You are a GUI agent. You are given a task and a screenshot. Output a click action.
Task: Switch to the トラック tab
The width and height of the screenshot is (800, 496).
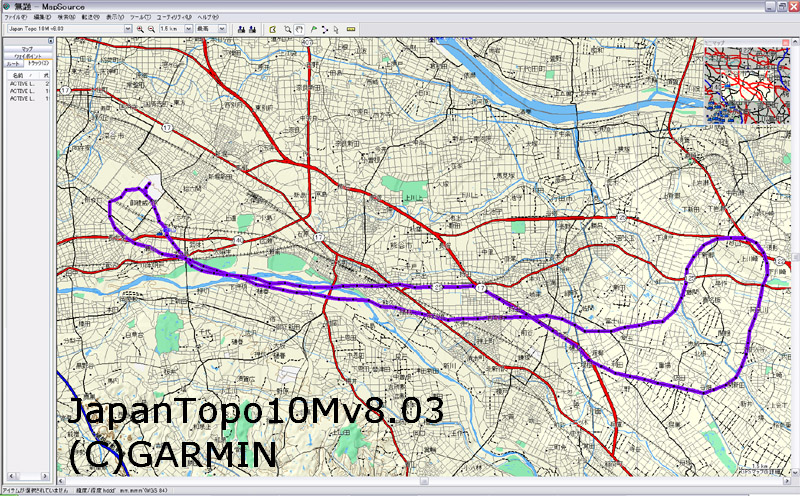pyautogui.click(x=38, y=64)
